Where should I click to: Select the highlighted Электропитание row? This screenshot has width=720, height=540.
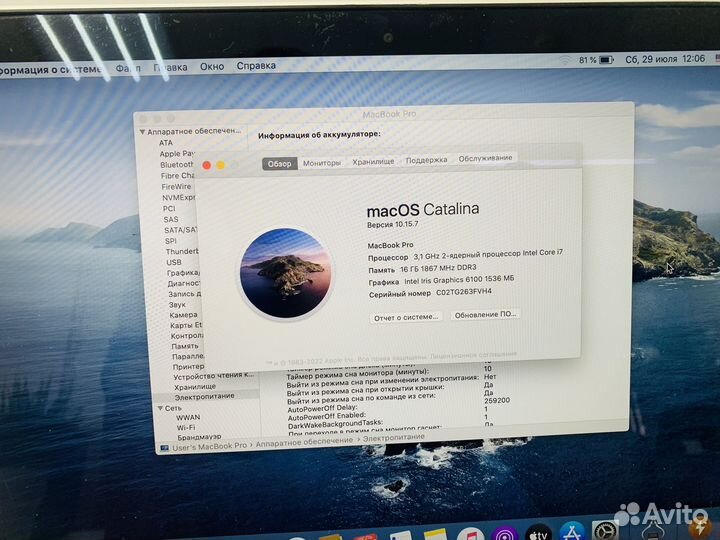206,396
